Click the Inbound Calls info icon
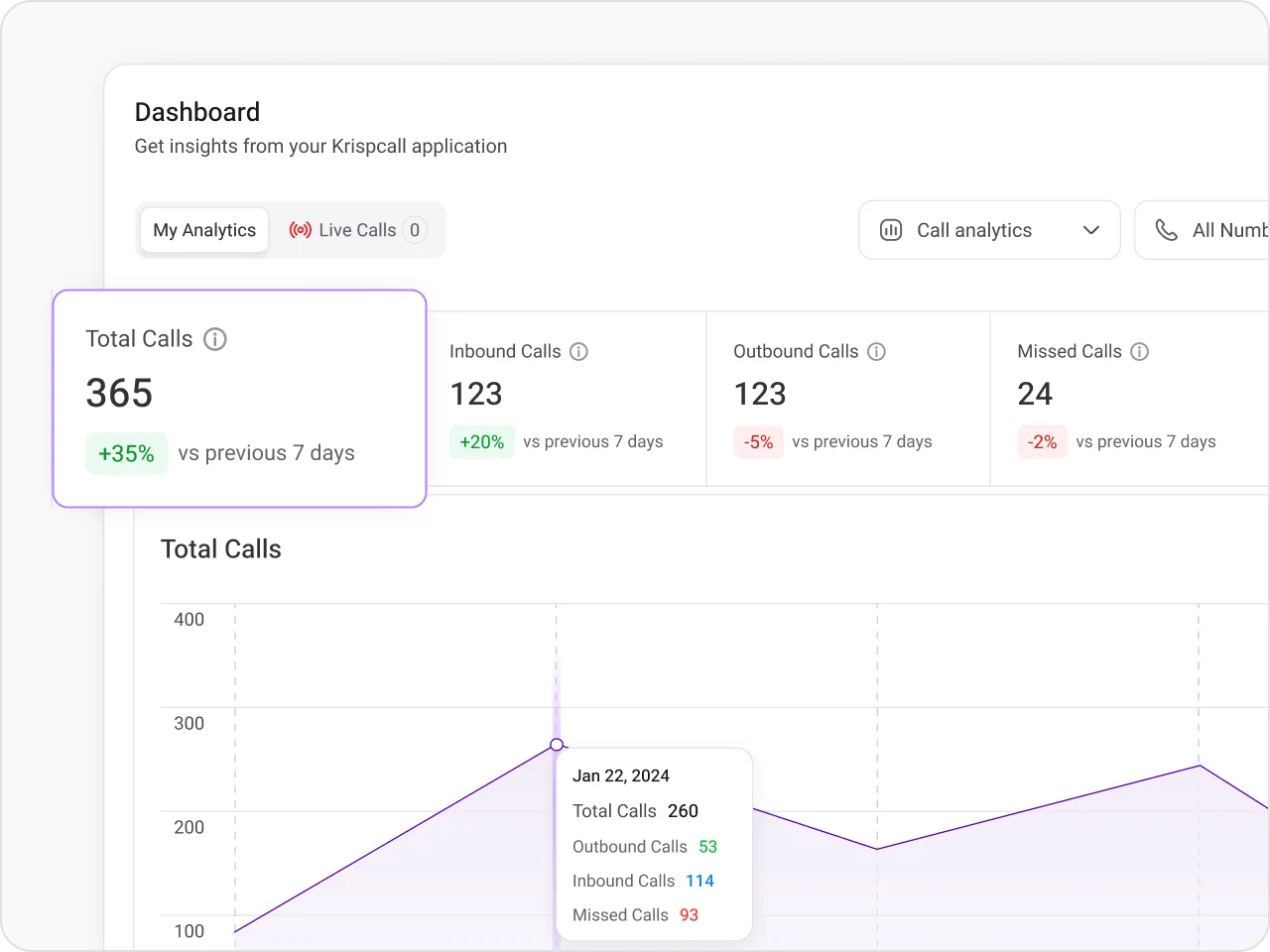Image resolution: width=1270 pixels, height=952 pixels. tap(579, 352)
